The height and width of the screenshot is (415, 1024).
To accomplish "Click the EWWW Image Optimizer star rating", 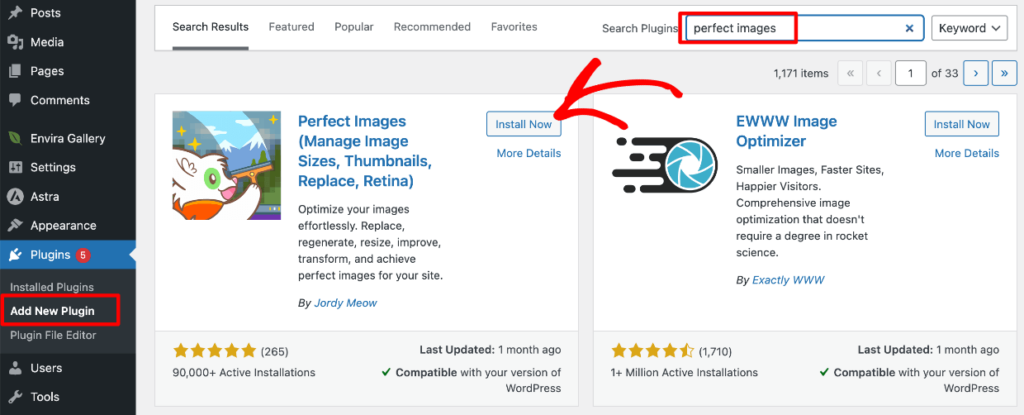I will coord(652,352).
